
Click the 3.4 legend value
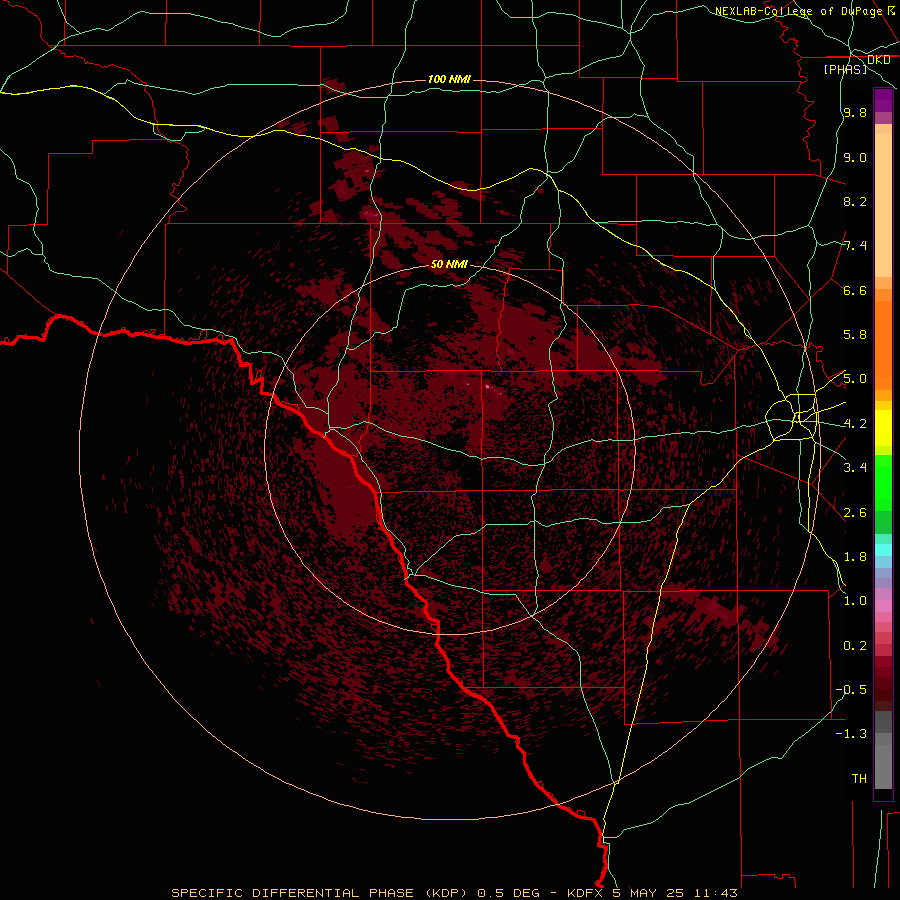click(x=855, y=468)
